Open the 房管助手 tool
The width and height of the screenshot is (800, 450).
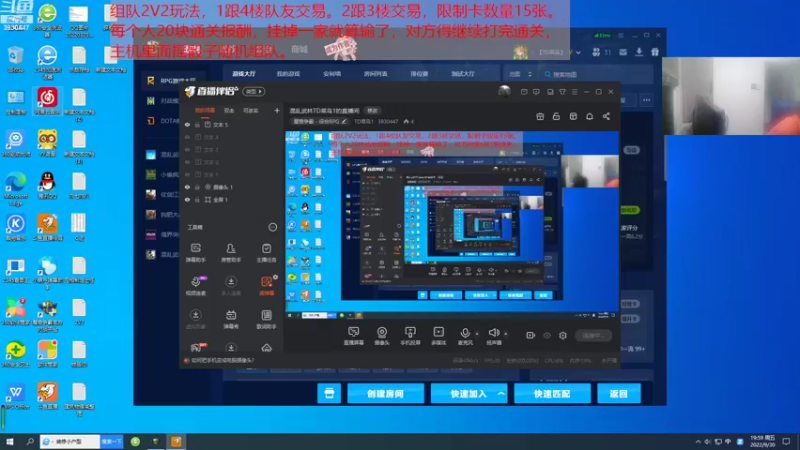tap(231, 253)
